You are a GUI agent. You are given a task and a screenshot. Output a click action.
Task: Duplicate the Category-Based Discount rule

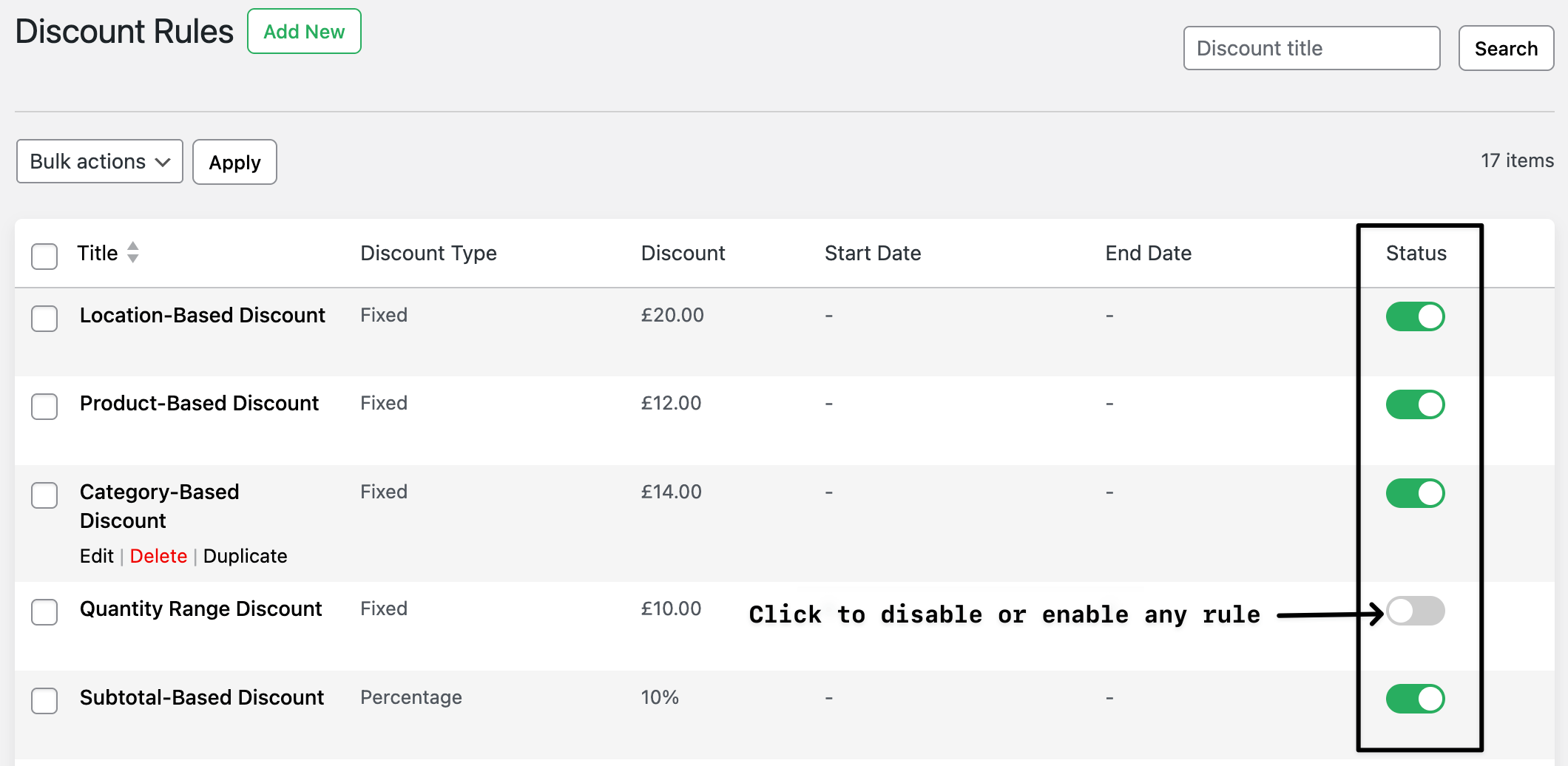(x=245, y=556)
